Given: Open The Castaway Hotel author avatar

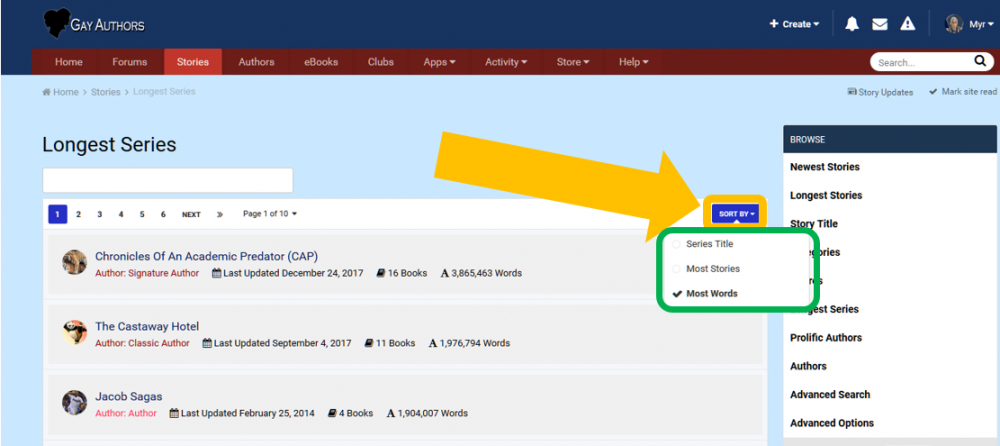Looking at the screenshot, I should pyautogui.click(x=75, y=332).
